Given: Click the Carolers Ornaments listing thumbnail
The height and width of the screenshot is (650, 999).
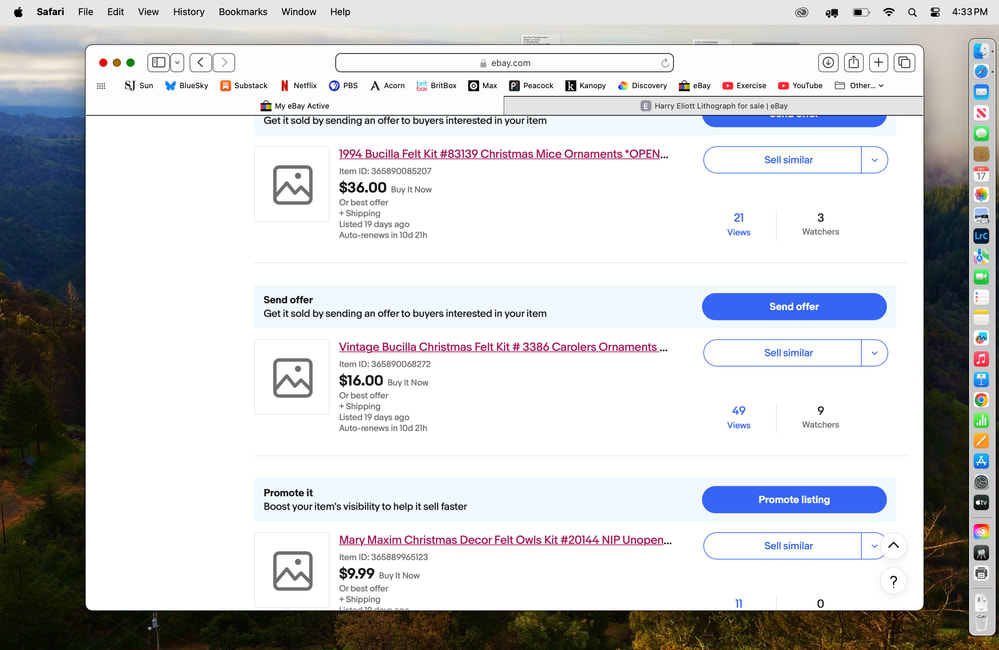Looking at the screenshot, I should point(292,377).
